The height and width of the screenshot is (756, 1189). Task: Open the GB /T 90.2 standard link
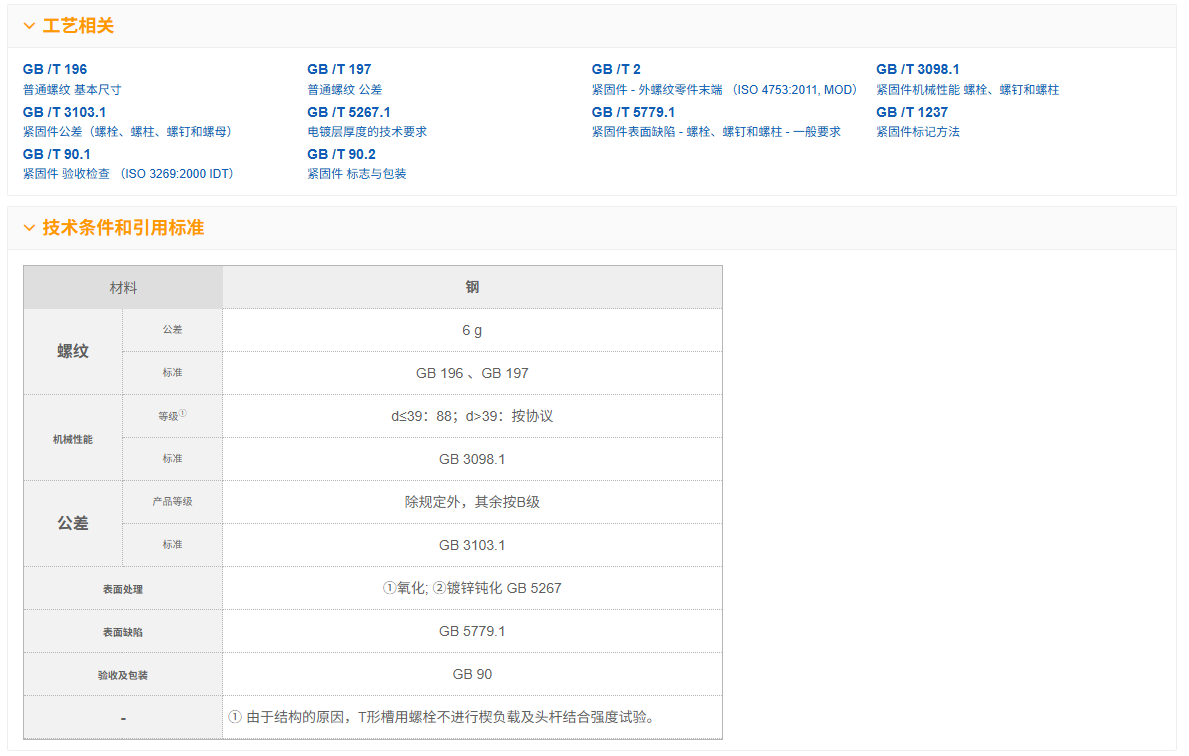(x=341, y=154)
